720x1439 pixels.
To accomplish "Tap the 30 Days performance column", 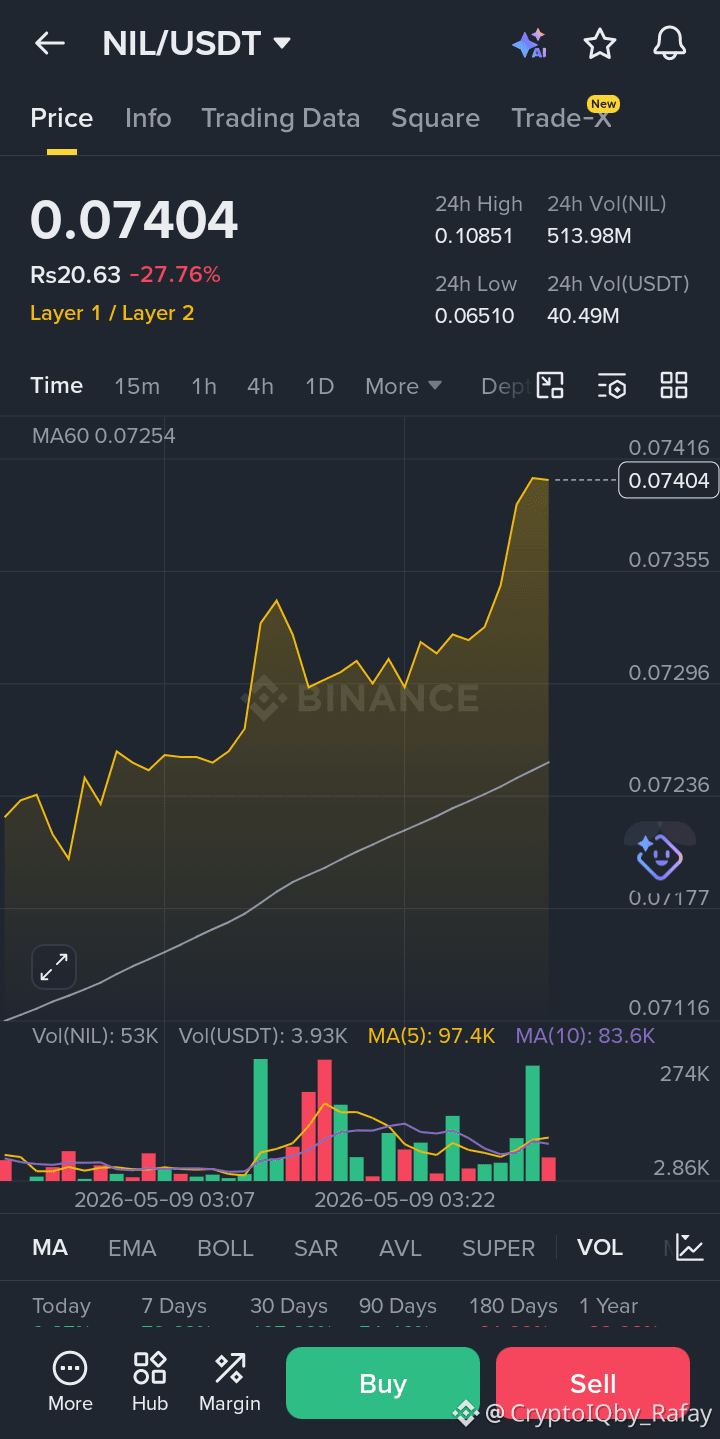I will 289,1306.
